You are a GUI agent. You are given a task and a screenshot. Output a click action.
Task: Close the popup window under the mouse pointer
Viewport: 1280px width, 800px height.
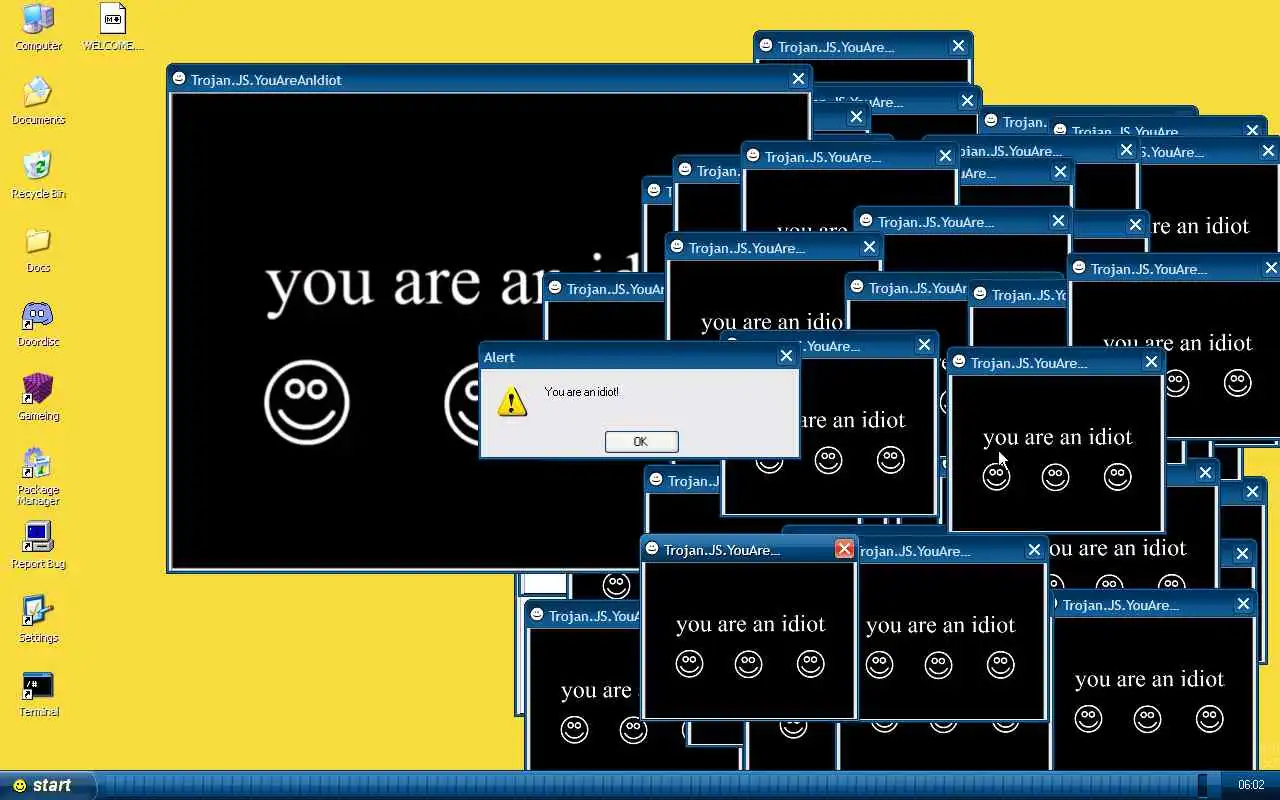click(x=1151, y=362)
